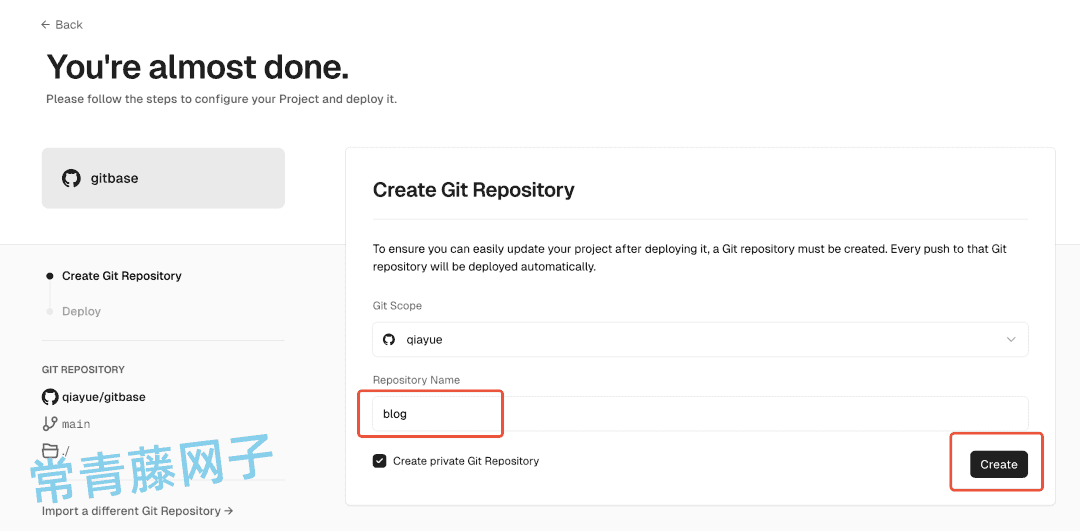
Task: Click filled step dot for Create Git Repository
Action: (50, 276)
